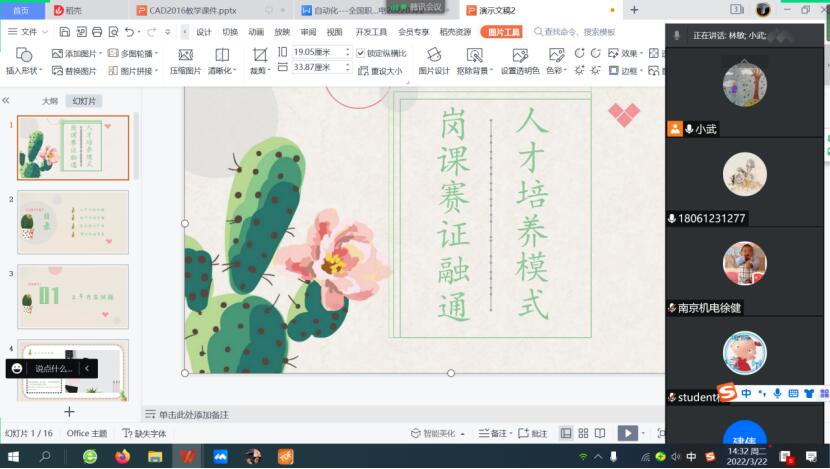This screenshot has height=469, width=830.
Task: Open the 色彩 (Color) adjustment option
Action: pos(558,71)
